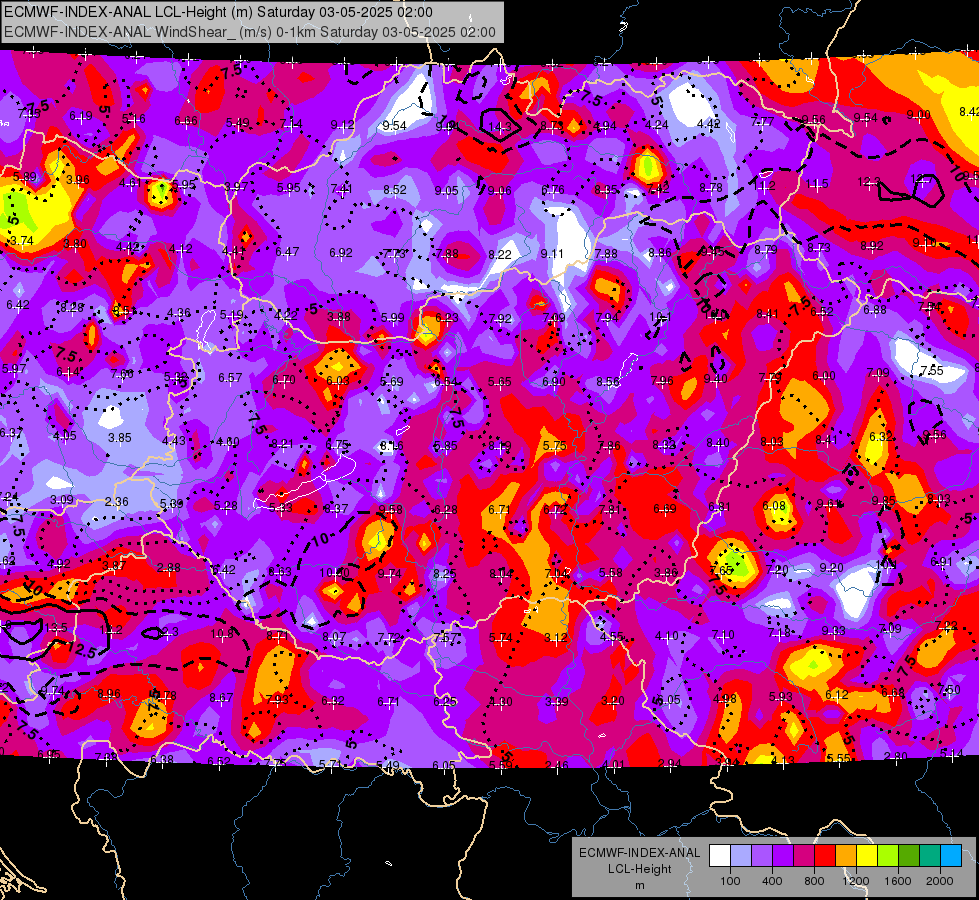
Task: Click the wind shear value 10.60
Action: (335, 572)
